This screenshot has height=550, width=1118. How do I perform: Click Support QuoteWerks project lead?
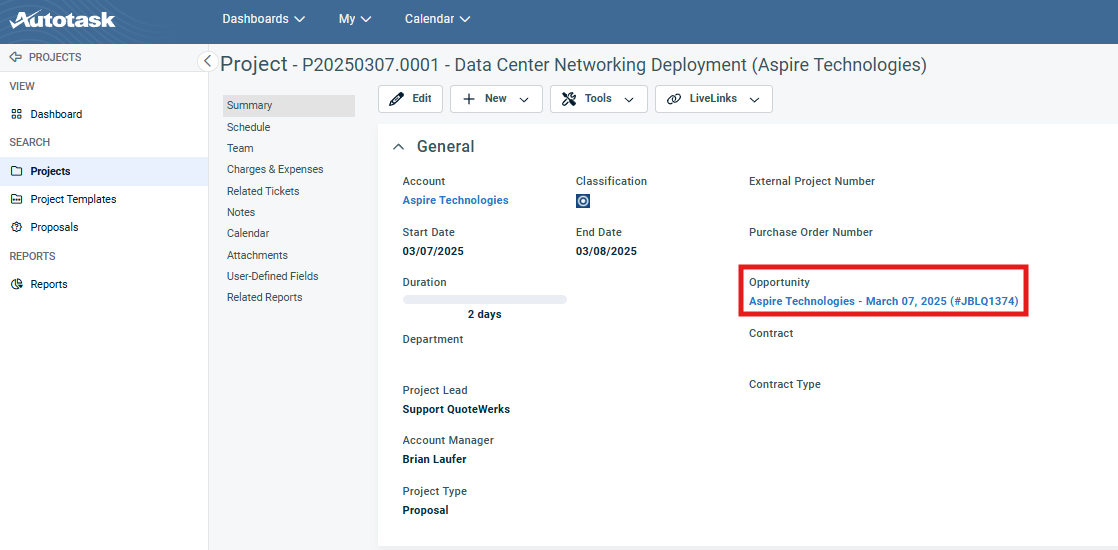coord(456,409)
